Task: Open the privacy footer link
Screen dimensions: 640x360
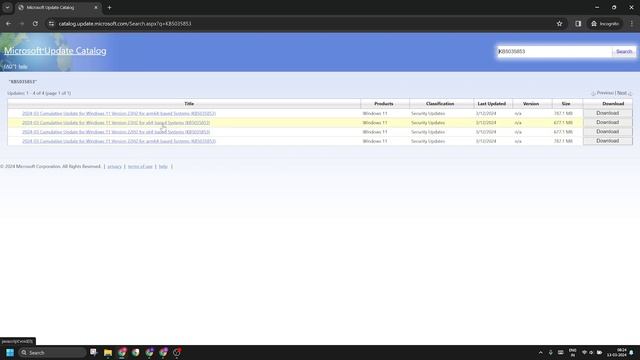Action: pyautogui.click(x=114, y=167)
